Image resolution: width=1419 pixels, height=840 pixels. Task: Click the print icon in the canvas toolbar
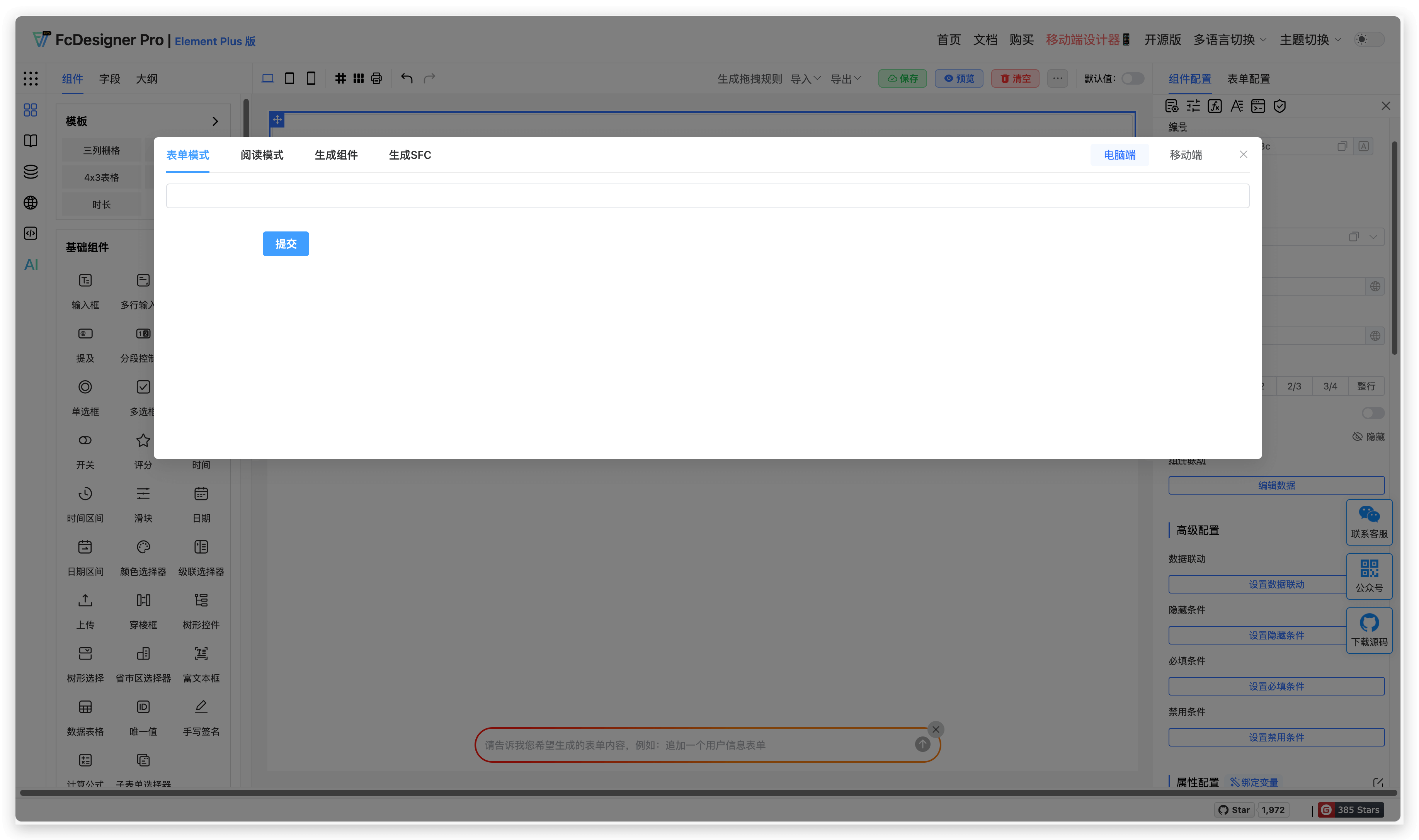point(376,78)
